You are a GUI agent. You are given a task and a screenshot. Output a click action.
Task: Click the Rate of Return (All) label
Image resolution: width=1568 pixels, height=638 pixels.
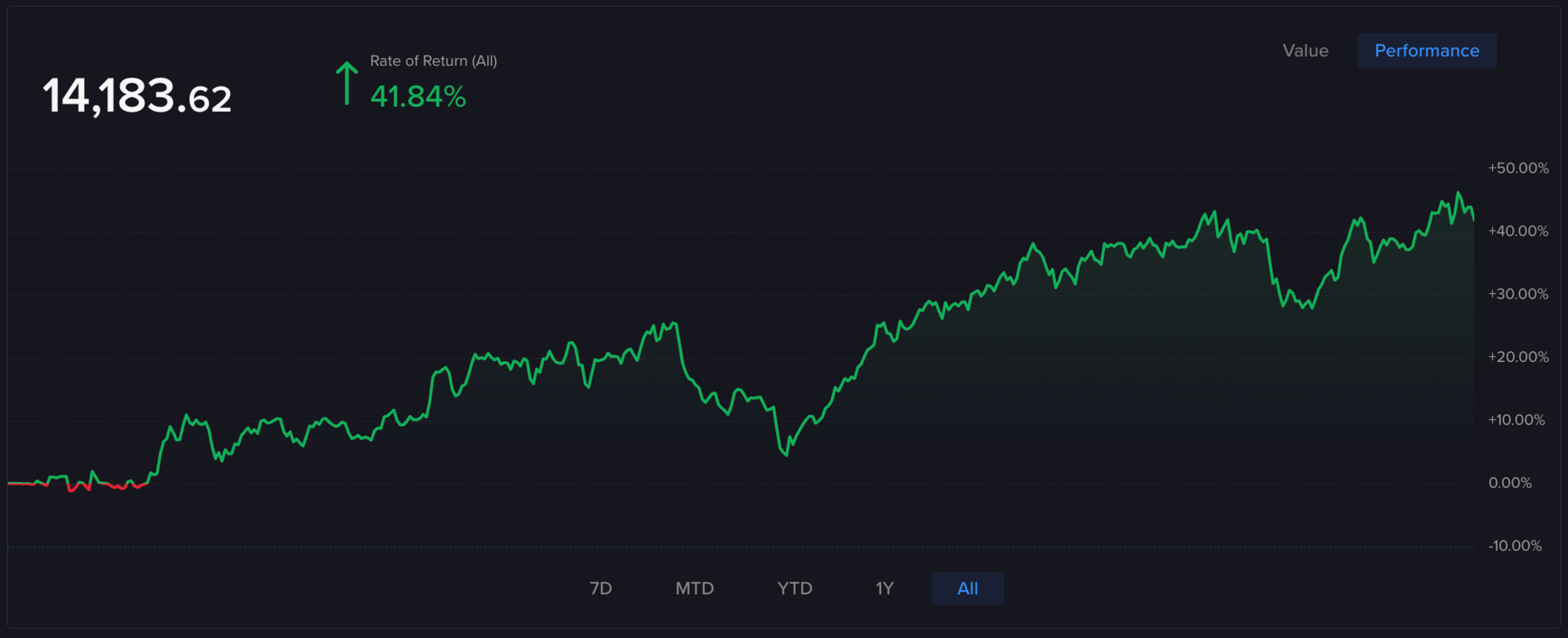tap(434, 60)
